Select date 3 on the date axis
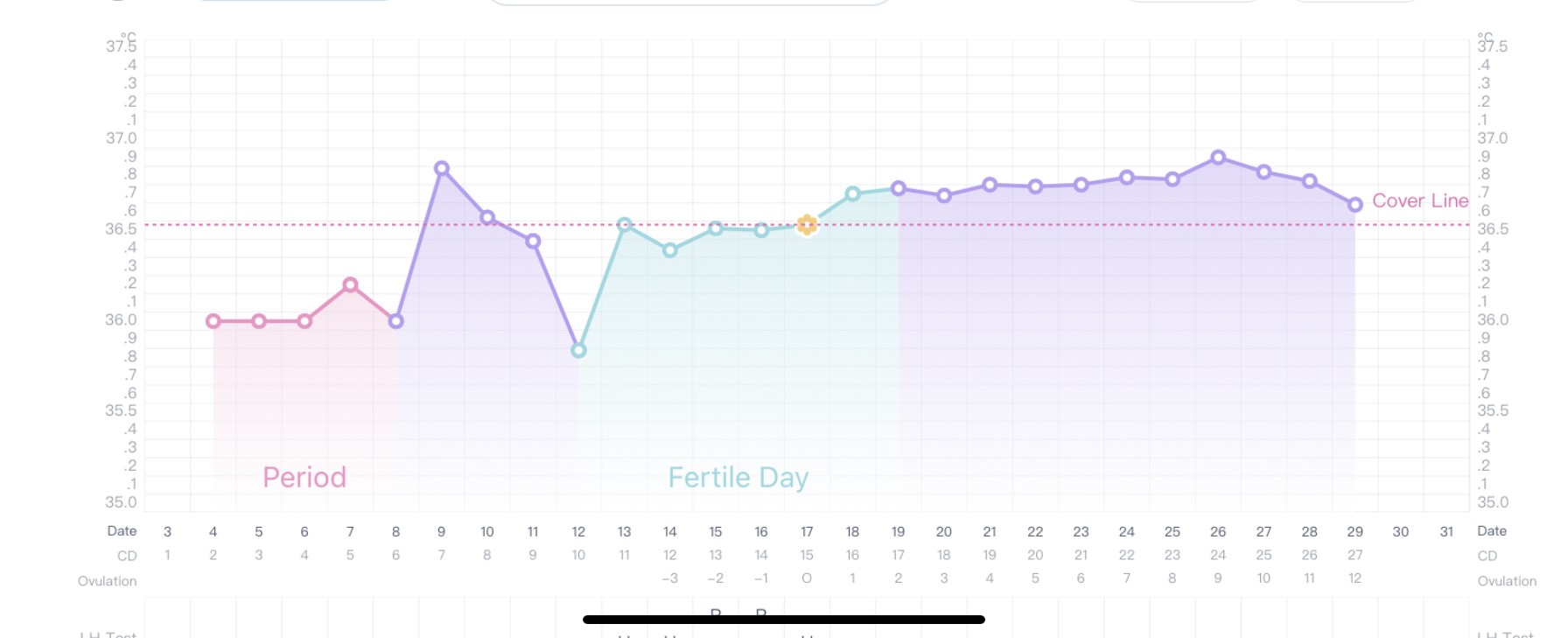1568x638 pixels. click(167, 531)
